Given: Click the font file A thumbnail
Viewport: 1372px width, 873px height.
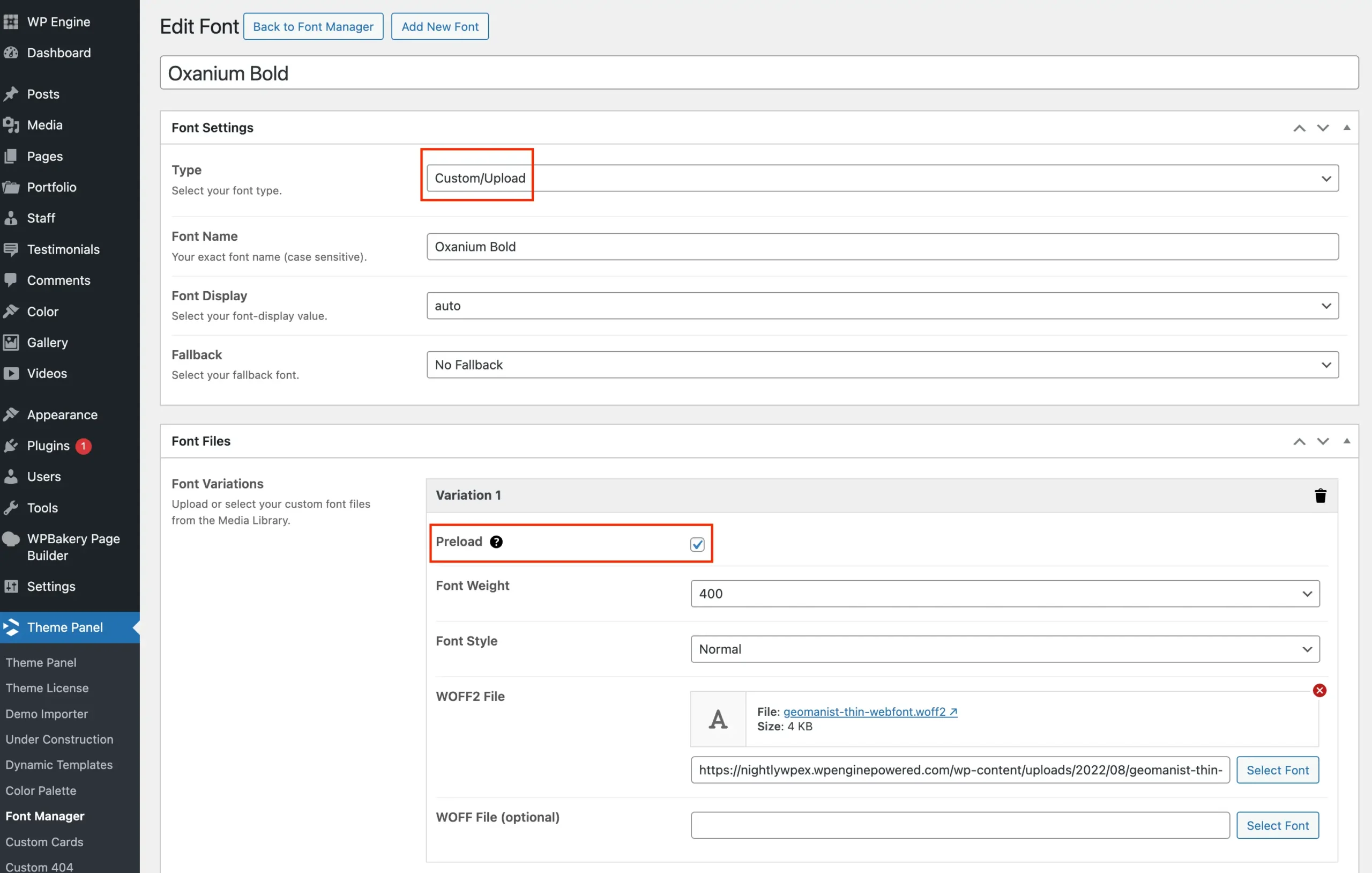Looking at the screenshot, I should [x=718, y=719].
